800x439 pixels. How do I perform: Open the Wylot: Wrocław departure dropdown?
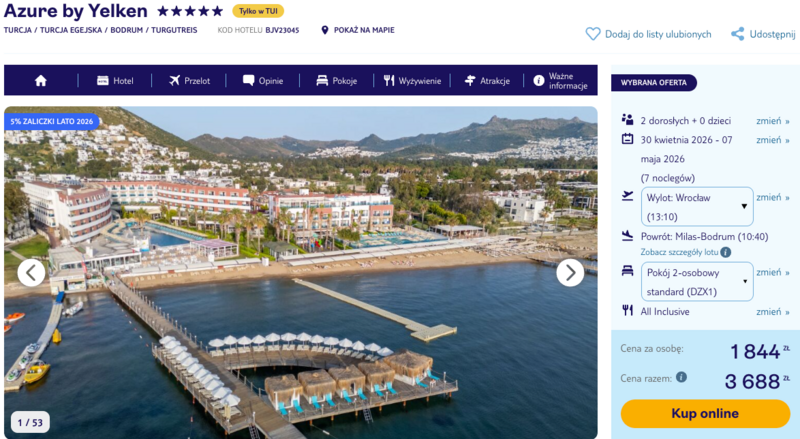(697, 207)
